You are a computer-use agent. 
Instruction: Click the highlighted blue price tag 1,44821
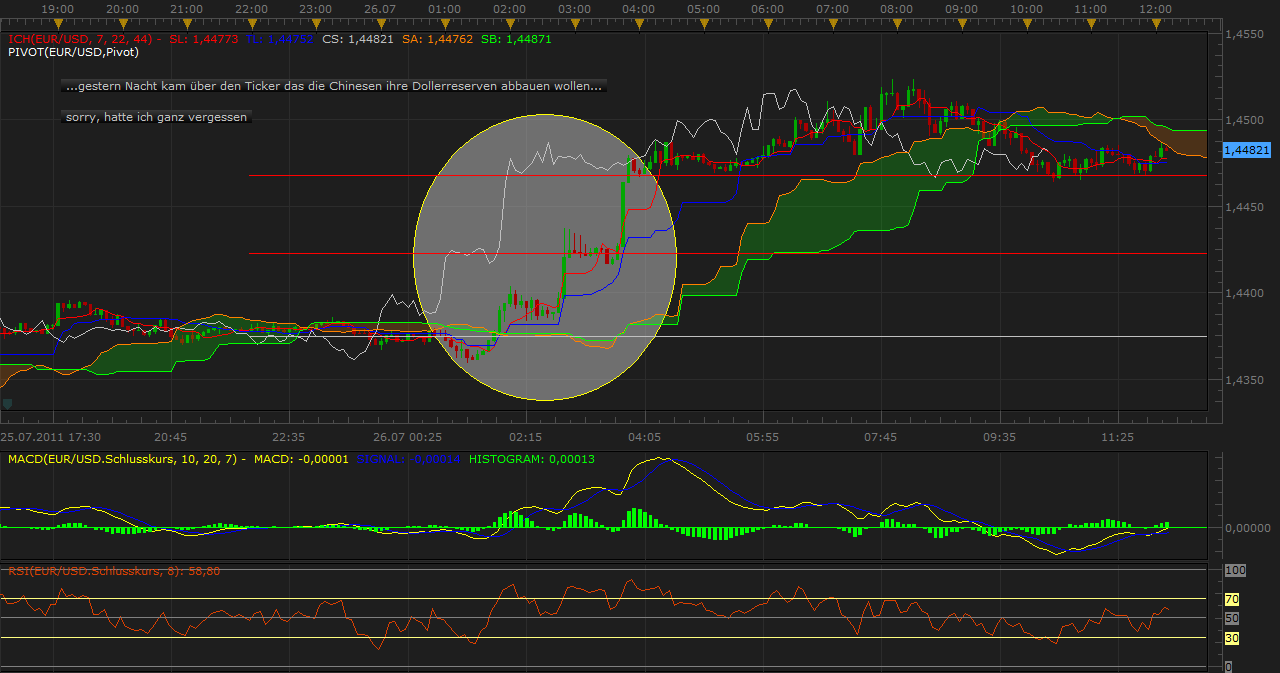tap(1248, 150)
